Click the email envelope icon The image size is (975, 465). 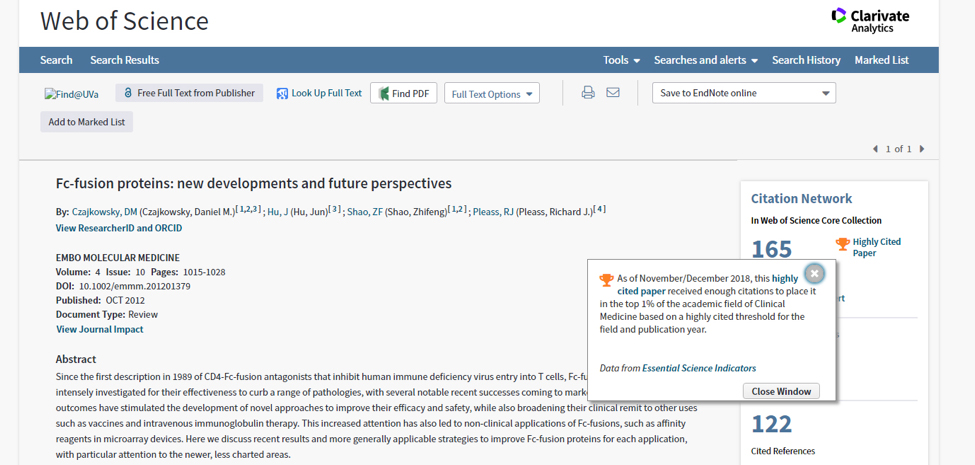point(613,93)
